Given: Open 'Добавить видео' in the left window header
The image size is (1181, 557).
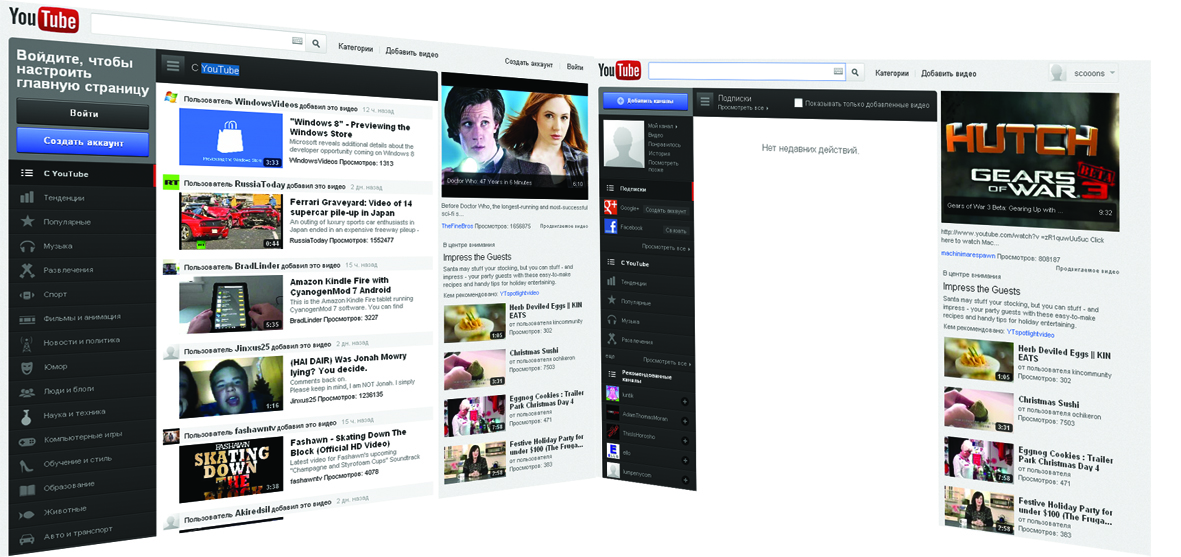Looking at the screenshot, I should 411,53.
